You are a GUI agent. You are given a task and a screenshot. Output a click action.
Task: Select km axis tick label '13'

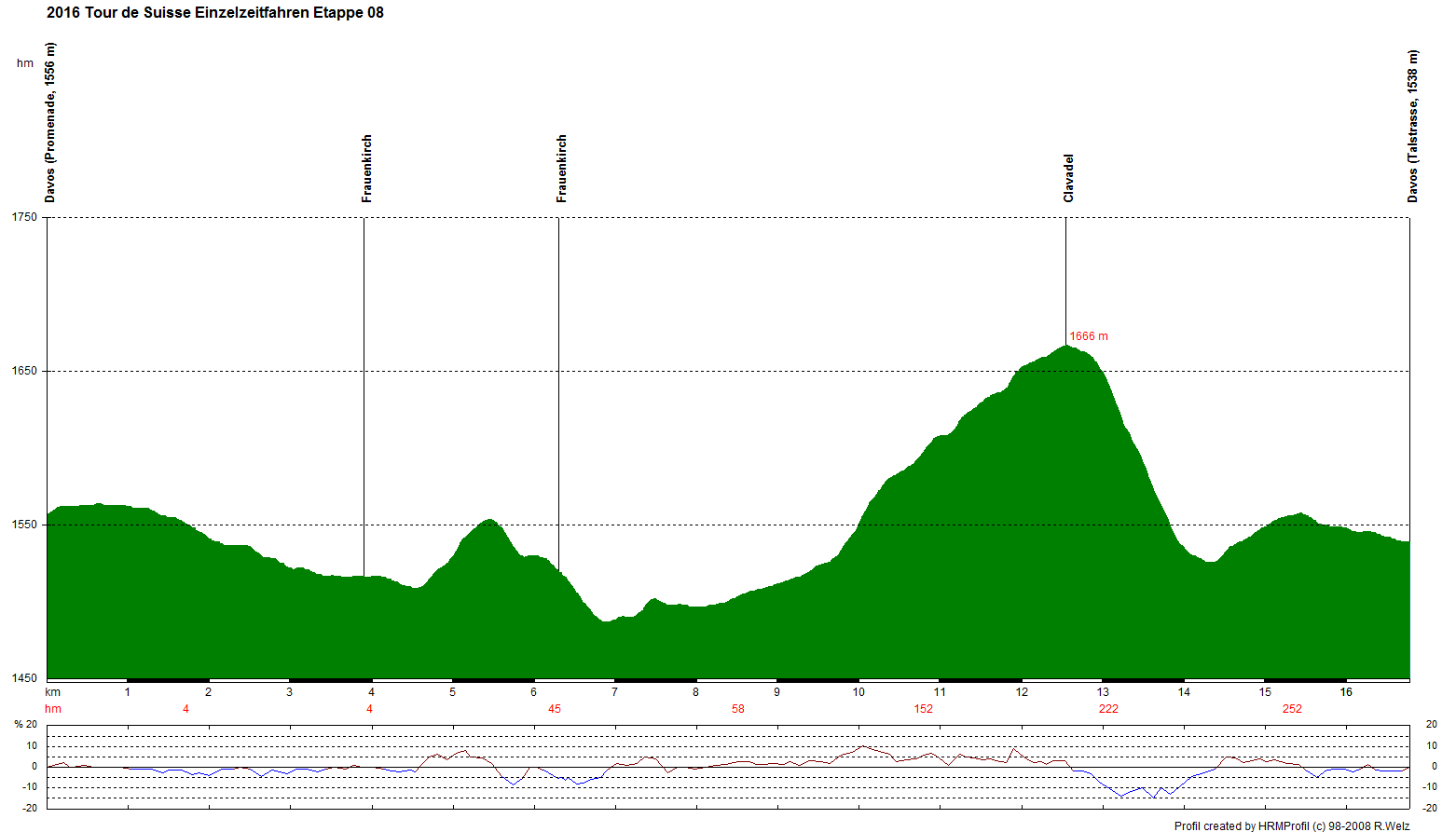tap(1103, 692)
